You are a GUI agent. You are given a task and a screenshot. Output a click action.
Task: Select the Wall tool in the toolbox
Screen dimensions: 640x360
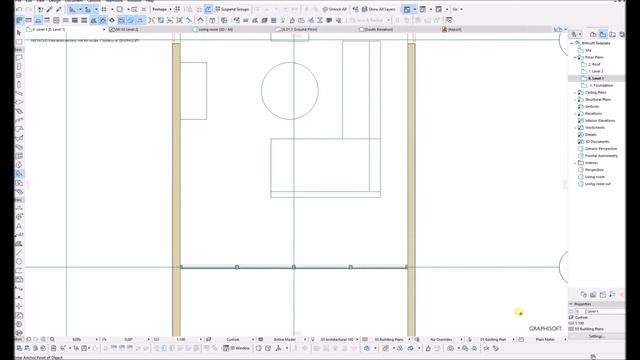click(19, 58)
